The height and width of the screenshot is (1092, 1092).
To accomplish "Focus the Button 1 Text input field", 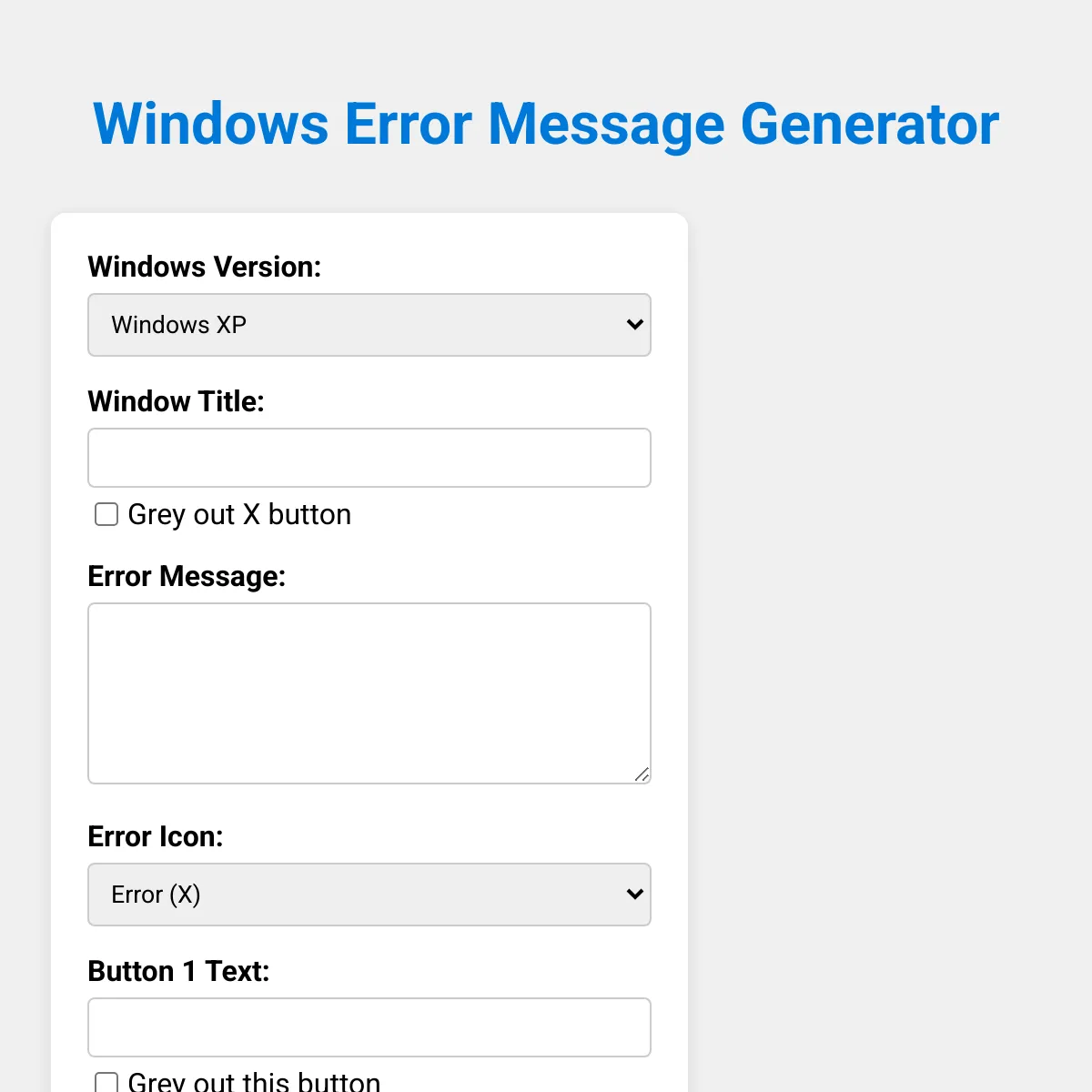I will 369,1027.
